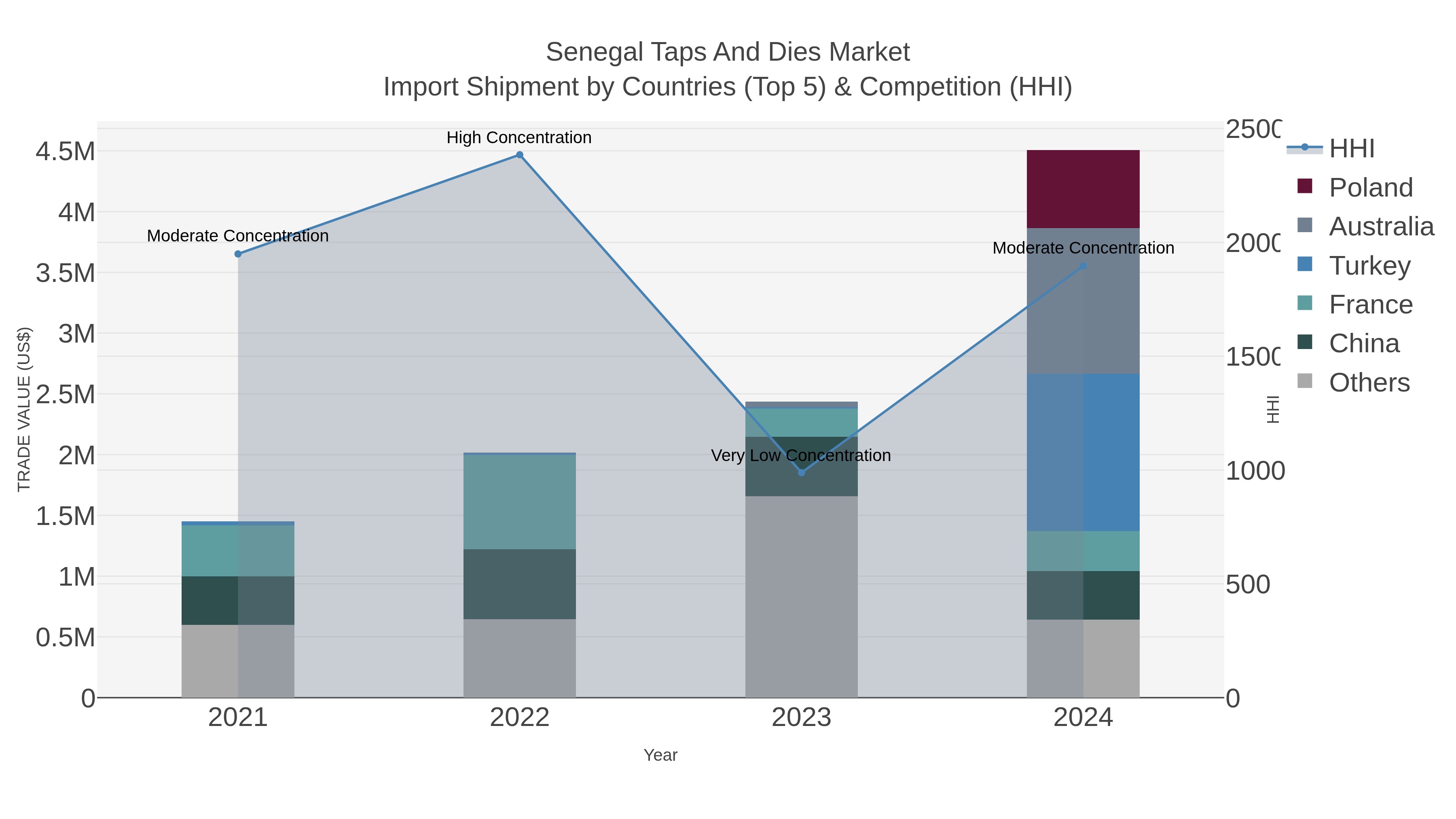1456x819 pixels.
Task: Toggle the HHI legend entry
Action: (x=1331, y=149)
